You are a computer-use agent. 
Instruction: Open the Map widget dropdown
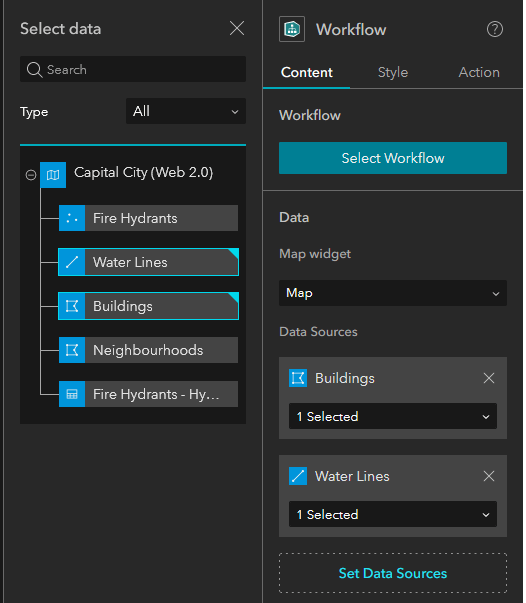393,293
